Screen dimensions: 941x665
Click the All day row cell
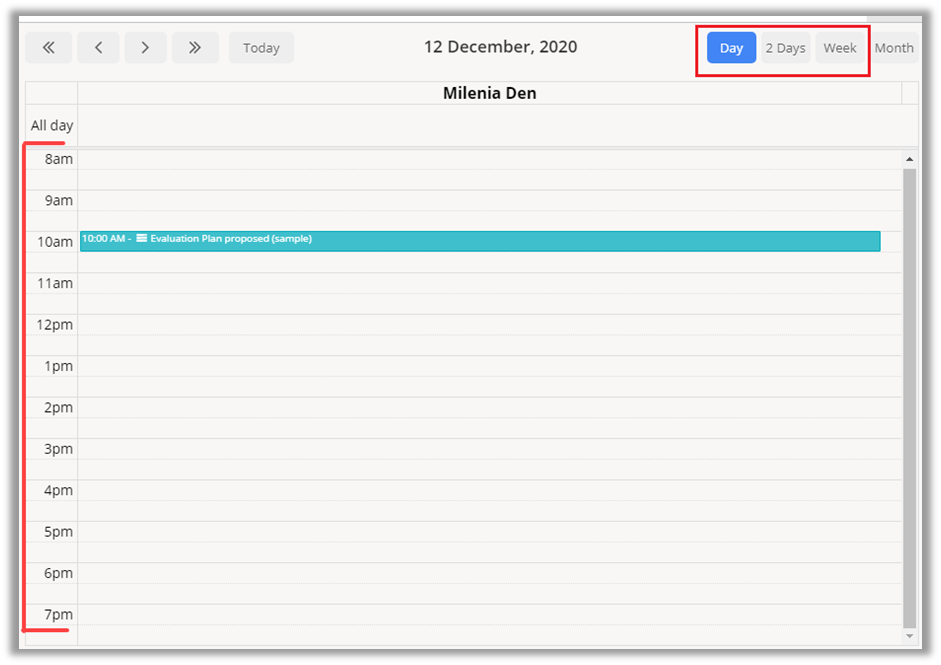click(489, 126)
